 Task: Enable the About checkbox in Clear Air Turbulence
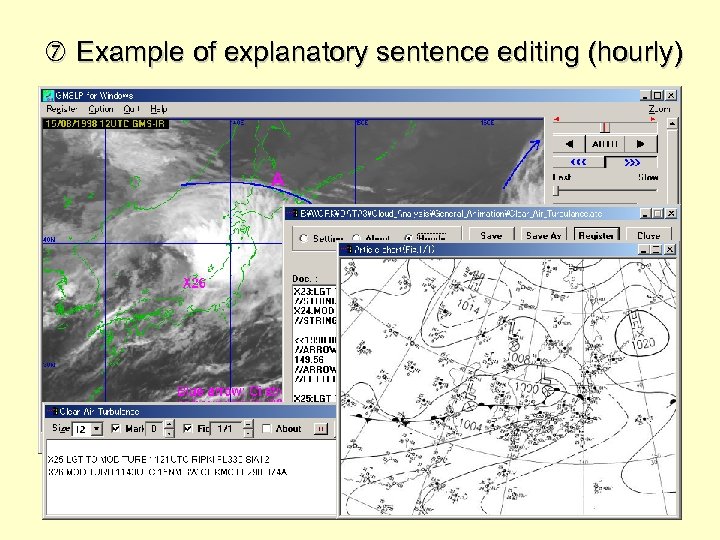tap(266, 428)
